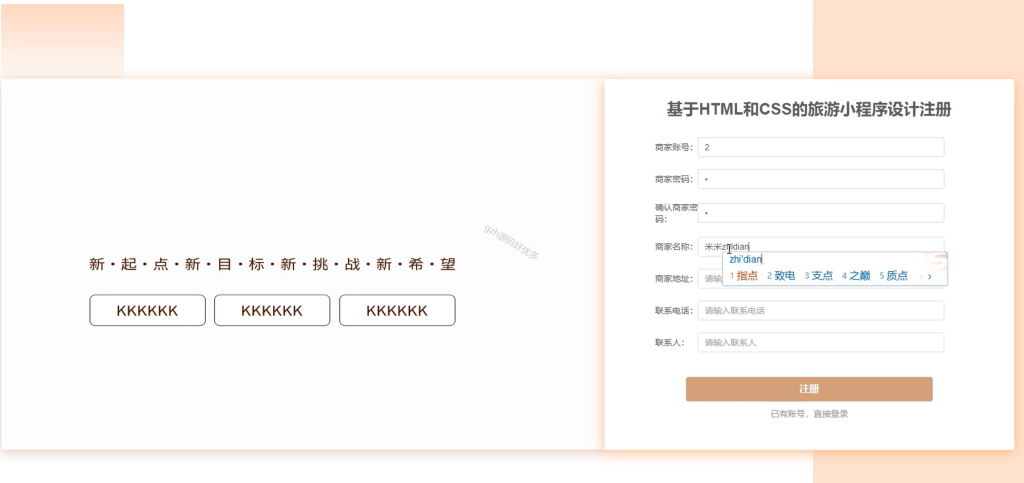Click the last KKKKKK button

[397, 311]
